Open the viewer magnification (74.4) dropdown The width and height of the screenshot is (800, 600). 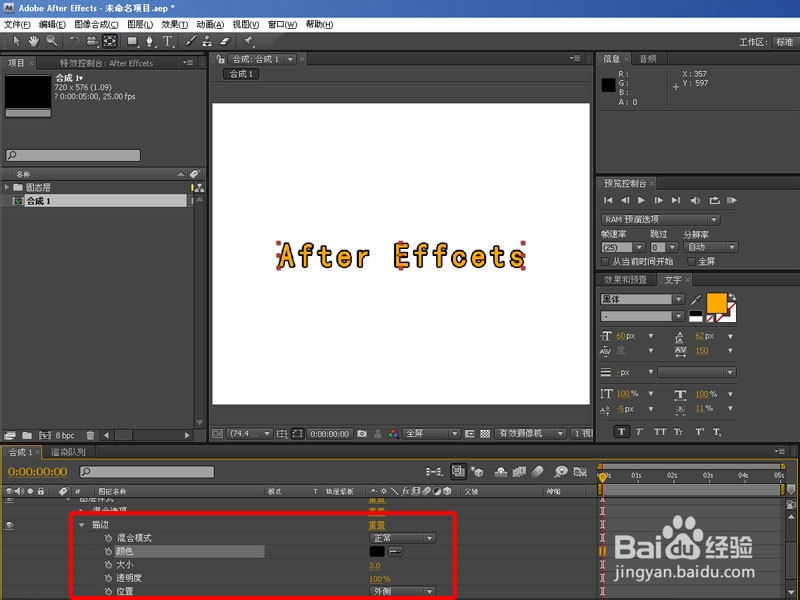(249, 434)
